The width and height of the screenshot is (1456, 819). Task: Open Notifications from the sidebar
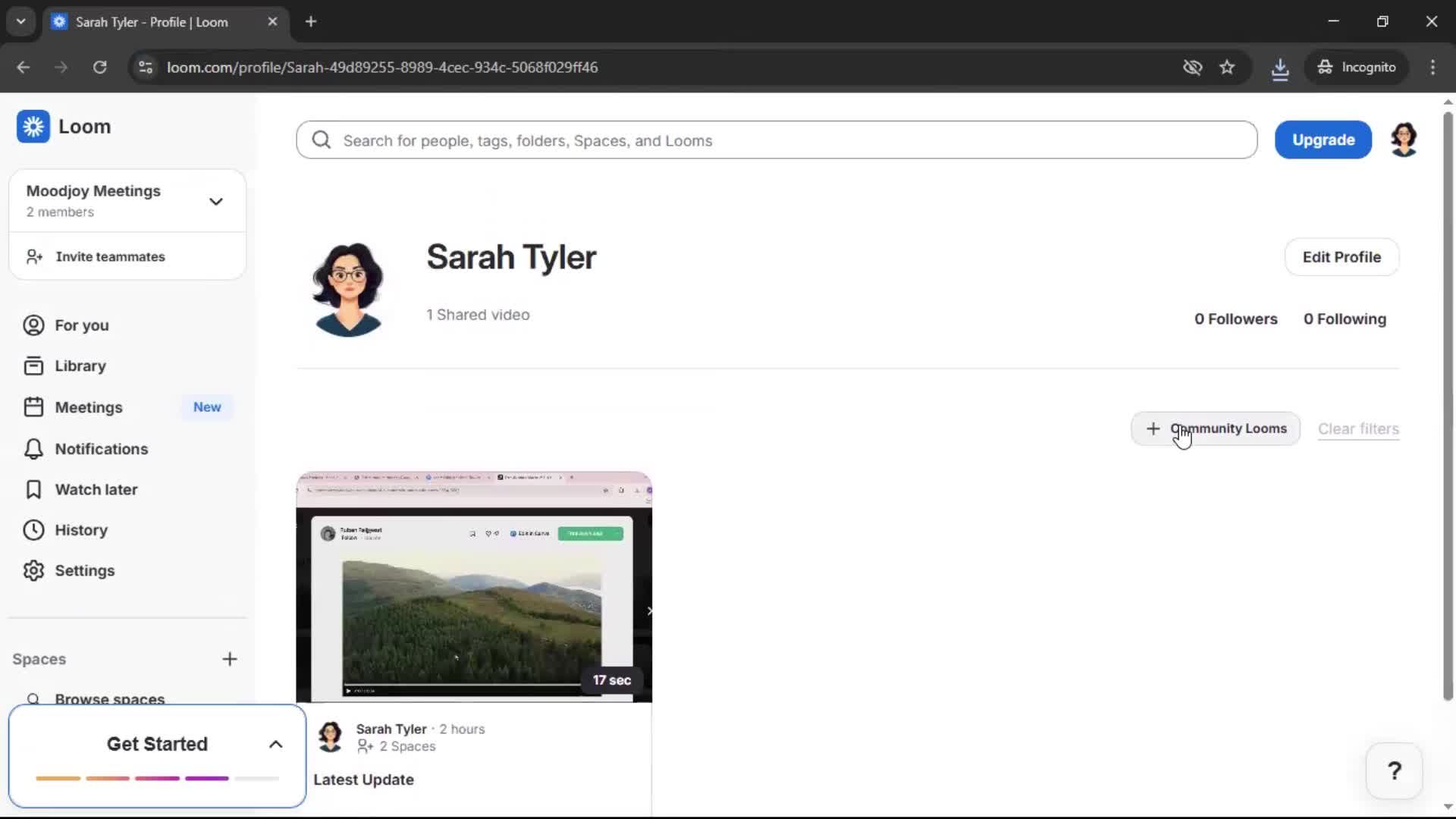(101, 449)
